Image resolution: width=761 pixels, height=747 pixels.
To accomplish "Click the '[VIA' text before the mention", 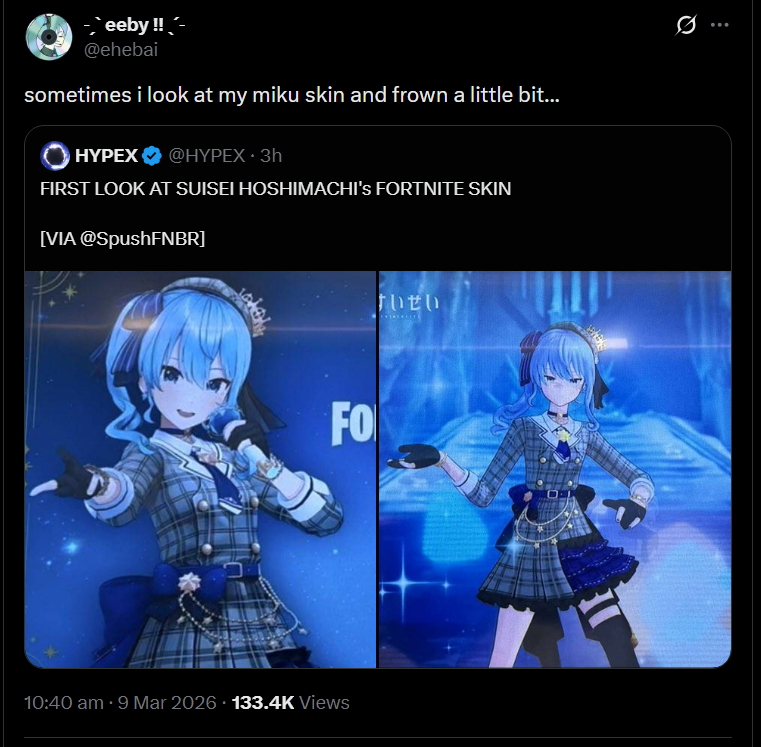I will pyautogui.click(x=58, y=238).
